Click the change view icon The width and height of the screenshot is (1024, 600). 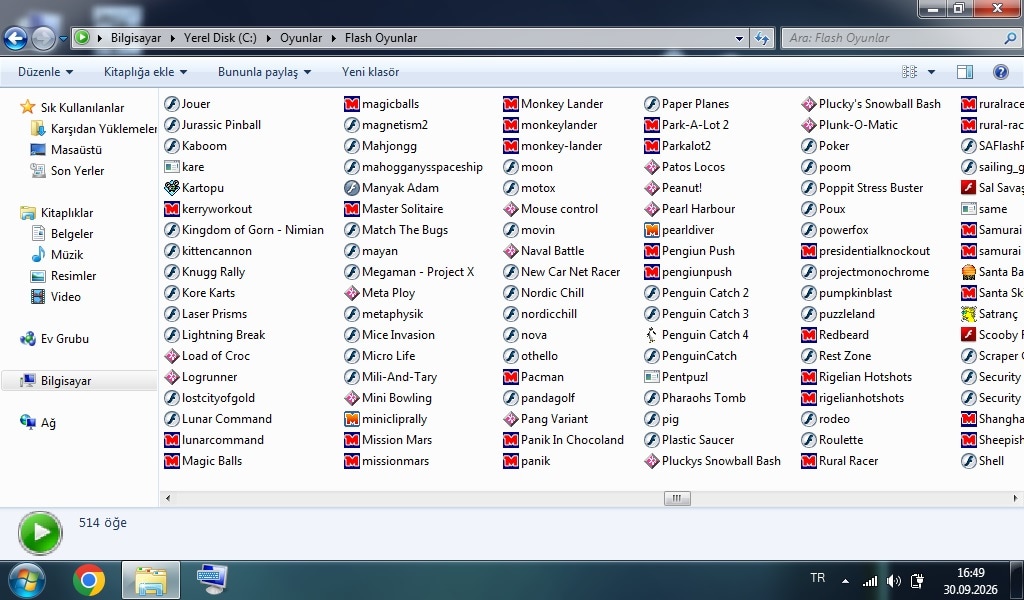(909, 72)
